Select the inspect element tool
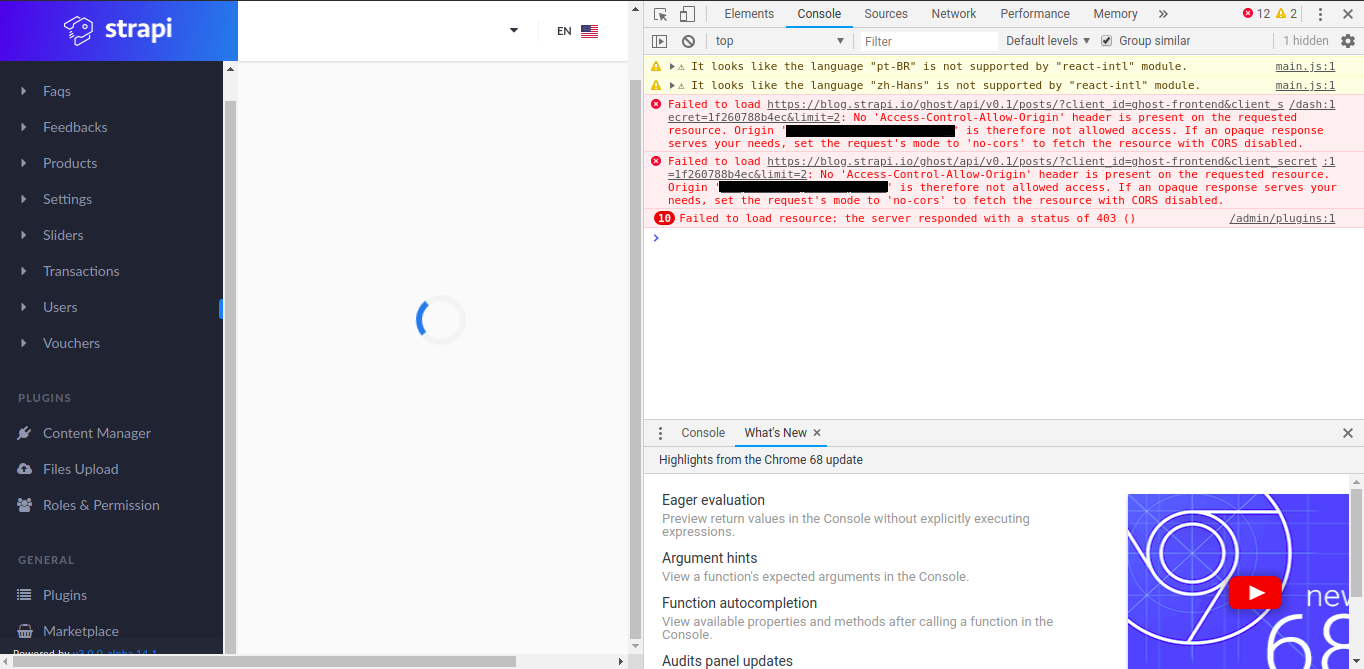This screenshot has height=669, width=1364. tap(661, 14)
